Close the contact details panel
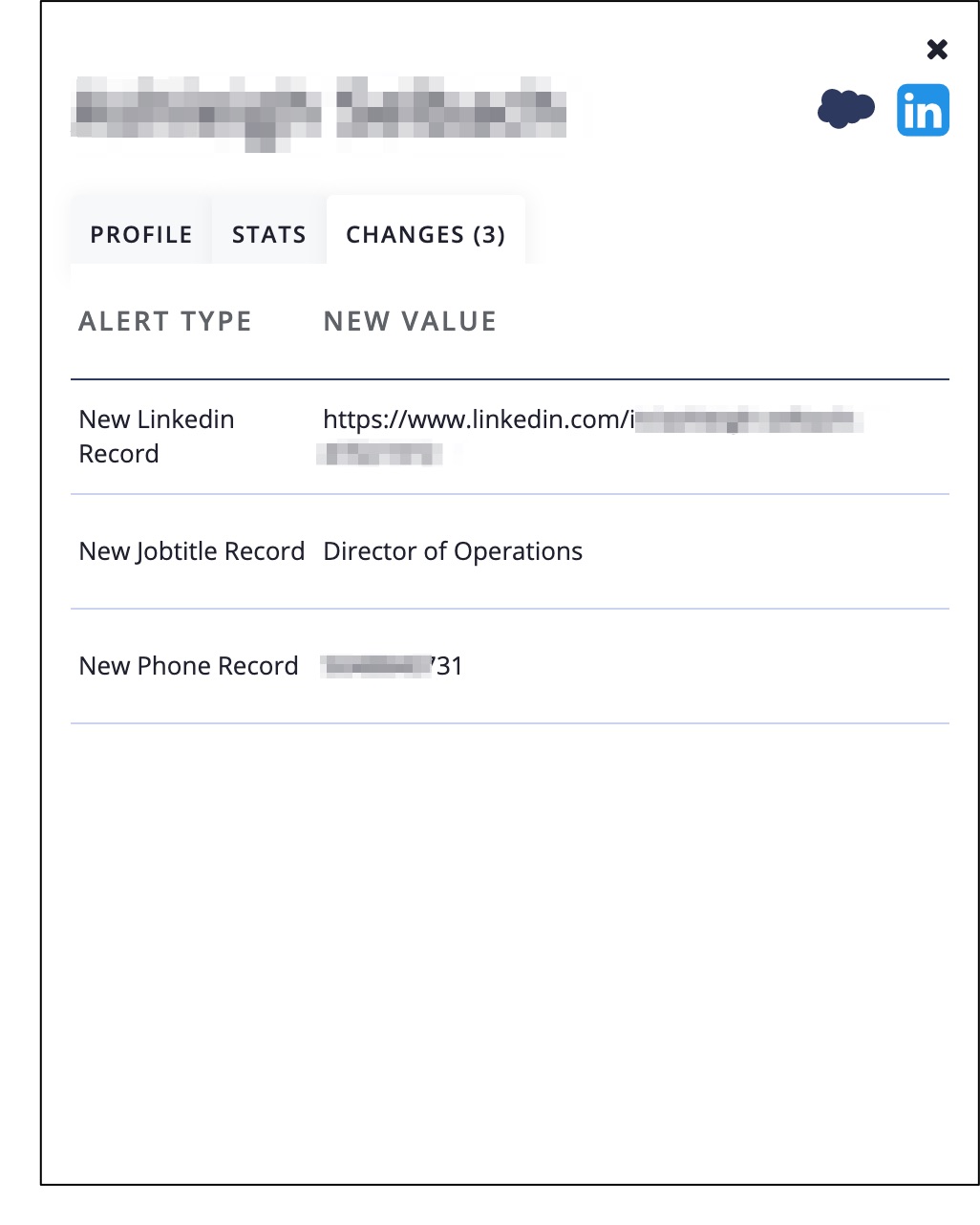Screen dimensions: 980x1225 tap(937, 50)
